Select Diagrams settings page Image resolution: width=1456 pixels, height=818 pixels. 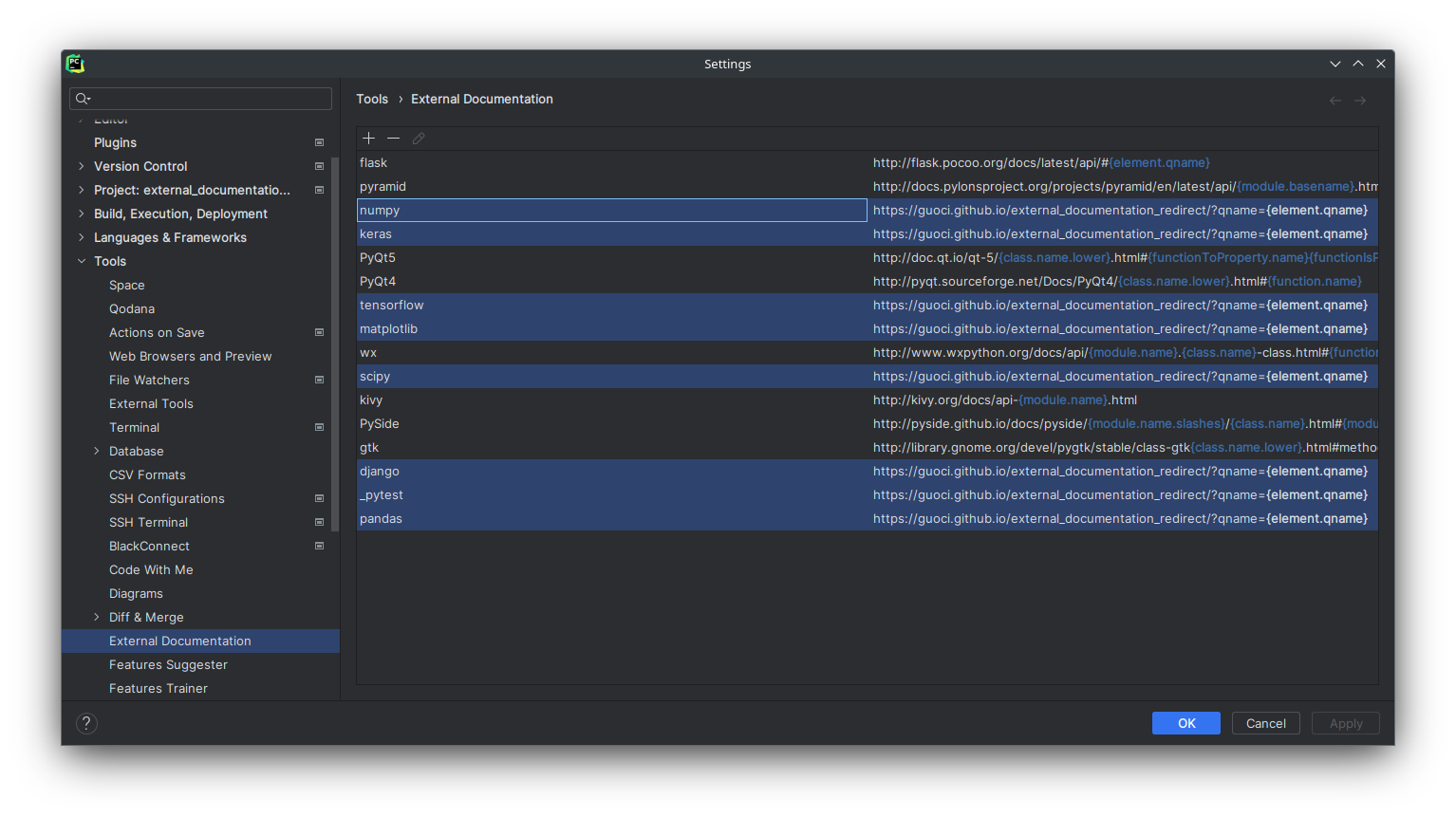click(136, 593)
